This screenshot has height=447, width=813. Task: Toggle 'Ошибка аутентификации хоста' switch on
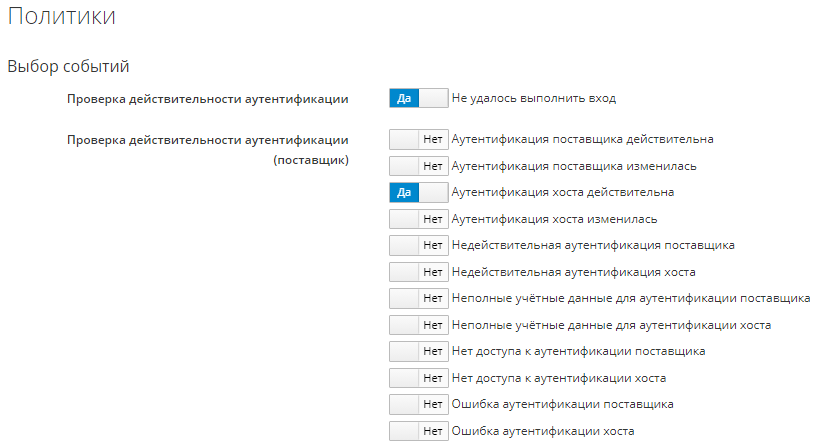(x=418, y=432)
